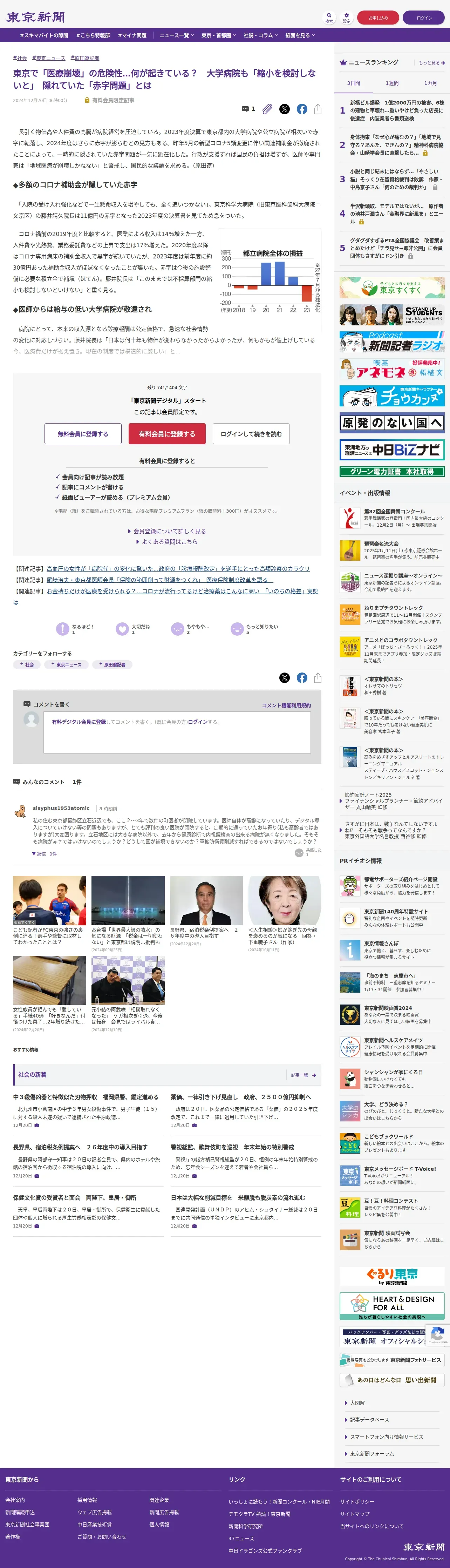The width and height of the screenshot is (450, 1568).
Task: Share on X using the icon below the category tags
Action: pos(284,677)
